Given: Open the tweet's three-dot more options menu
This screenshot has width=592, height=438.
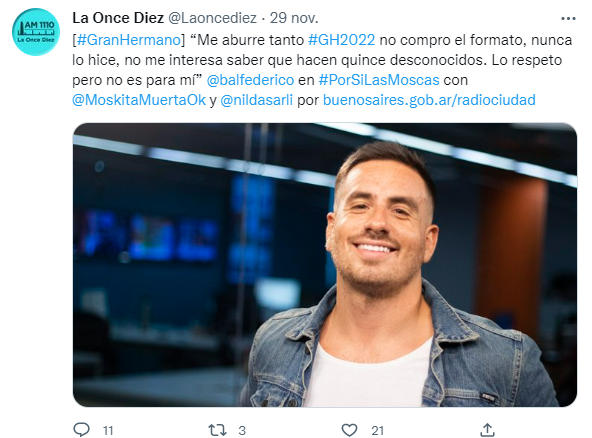Looking at the screenshot, I should coord(568,19).
